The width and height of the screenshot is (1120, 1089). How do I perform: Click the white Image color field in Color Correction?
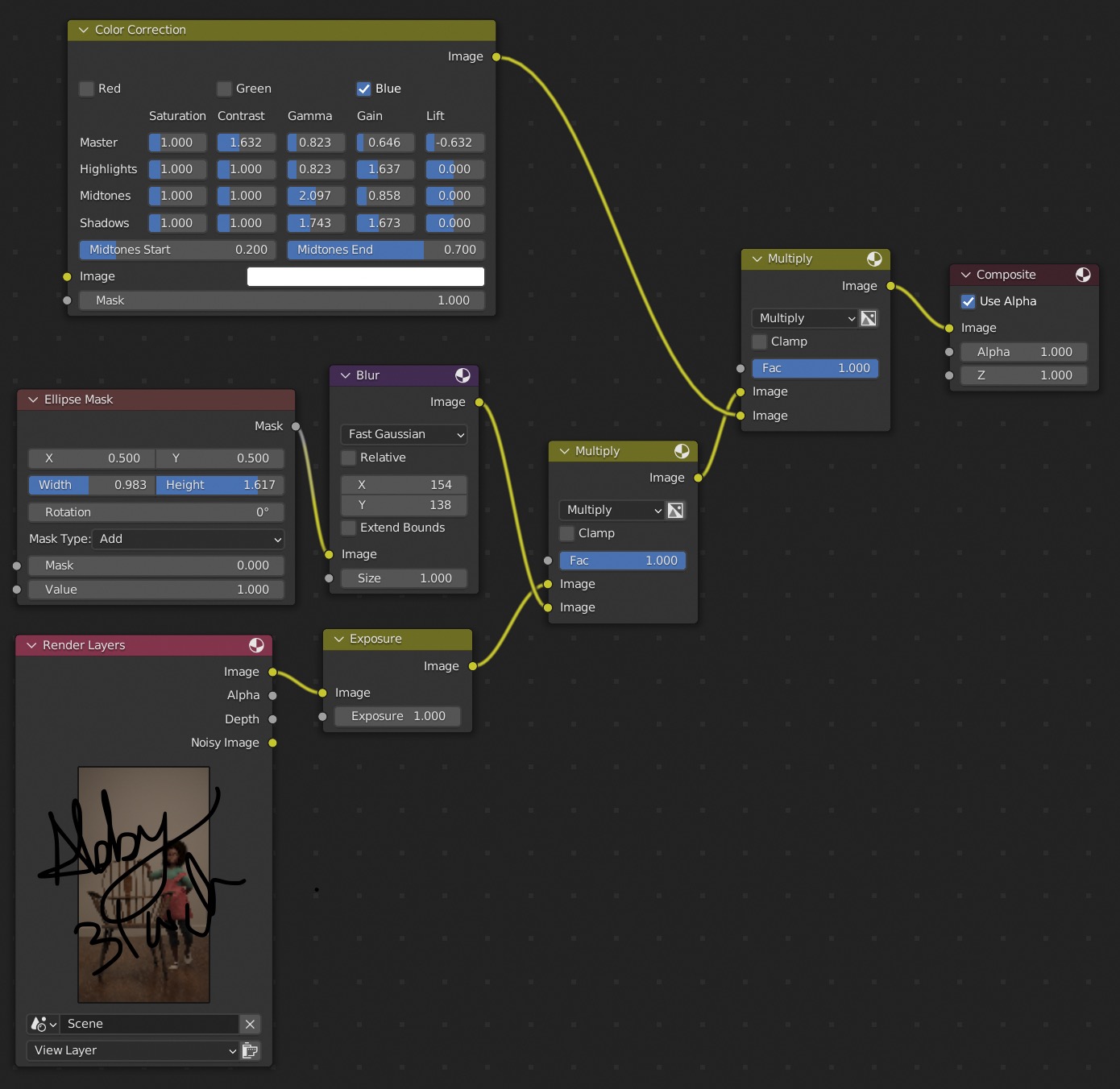(366, 276)
